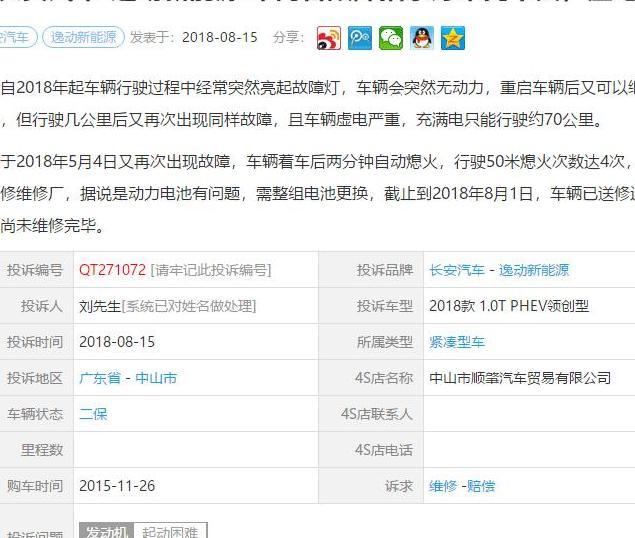Select the 发动机 problem tag
Viewport: 635px width, 538px height.
pyautogui.click(x=107, y=531)
